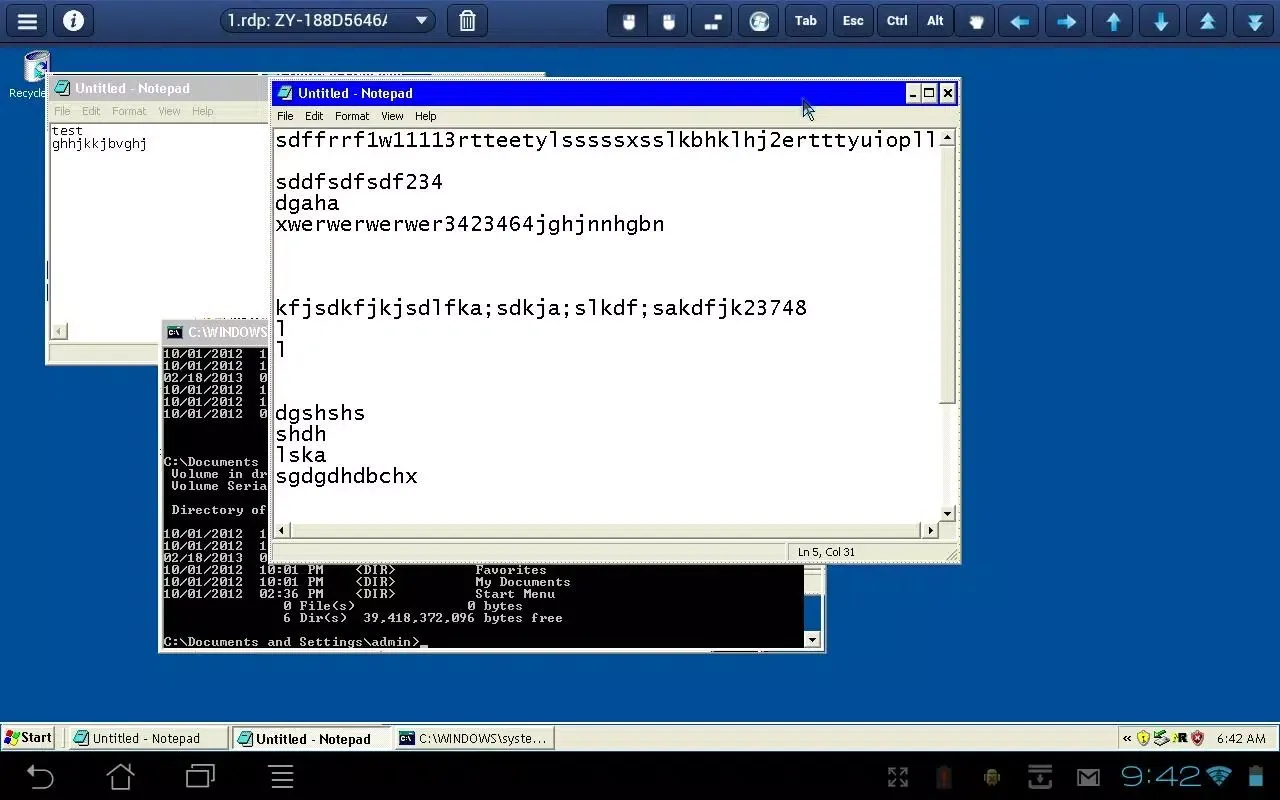Click the 6:42 AM taskbar clock
This screenshot has height=800, width=1280.
click(1242, 738)
